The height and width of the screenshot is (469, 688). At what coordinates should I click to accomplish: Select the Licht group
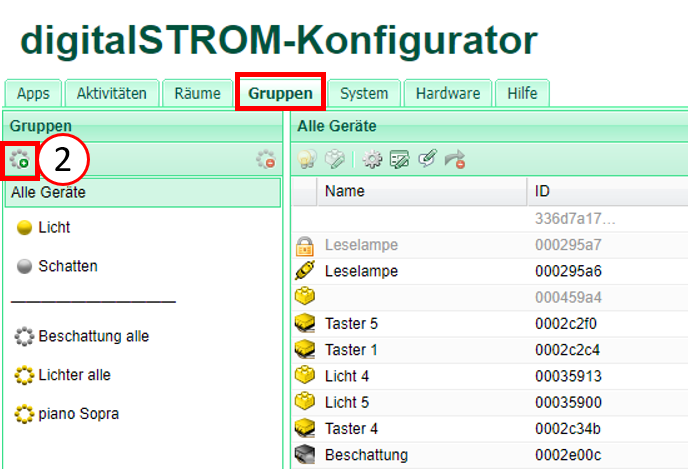54,227
